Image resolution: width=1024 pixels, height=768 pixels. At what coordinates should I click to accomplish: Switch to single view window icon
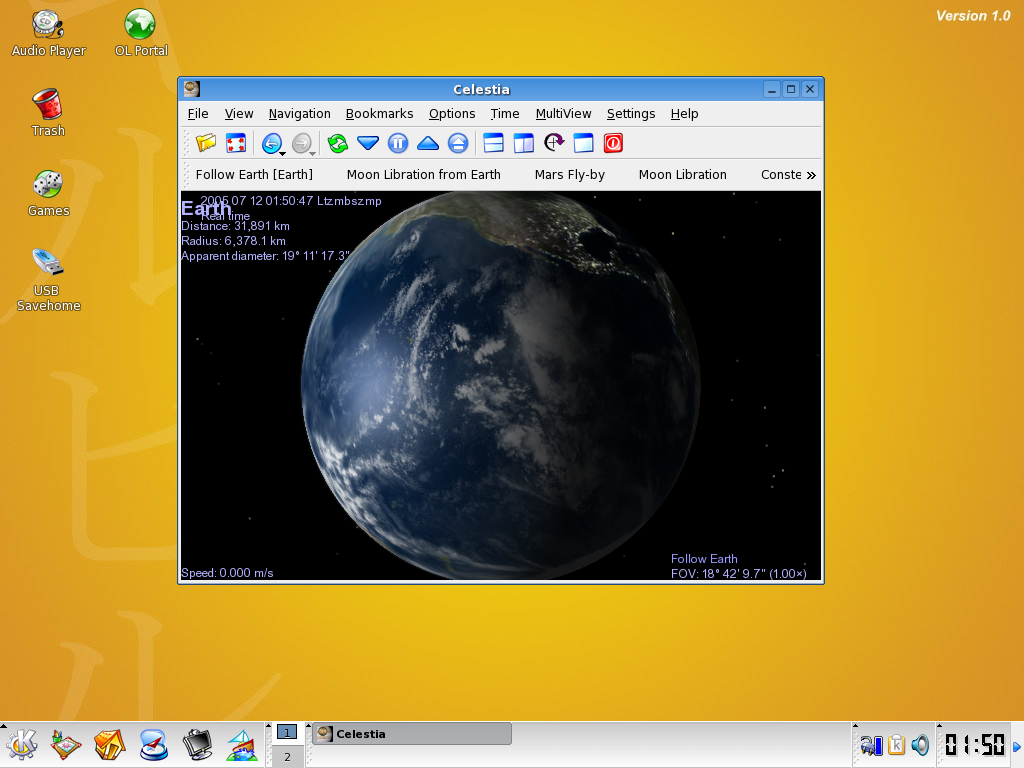583,143
